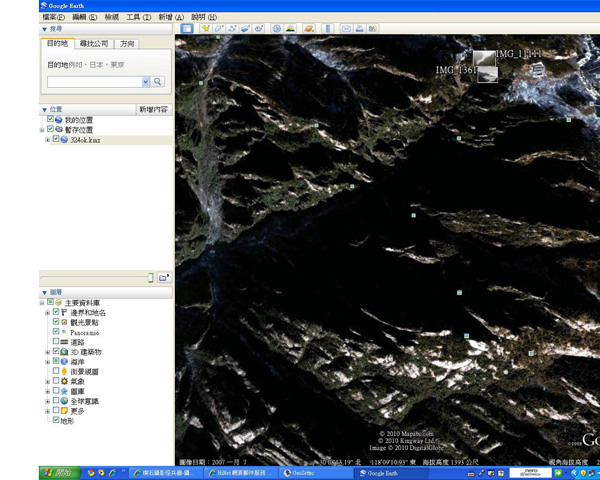600x480 pixels.
Task: Click the 新增內容 button
Action: pos(153,109)
